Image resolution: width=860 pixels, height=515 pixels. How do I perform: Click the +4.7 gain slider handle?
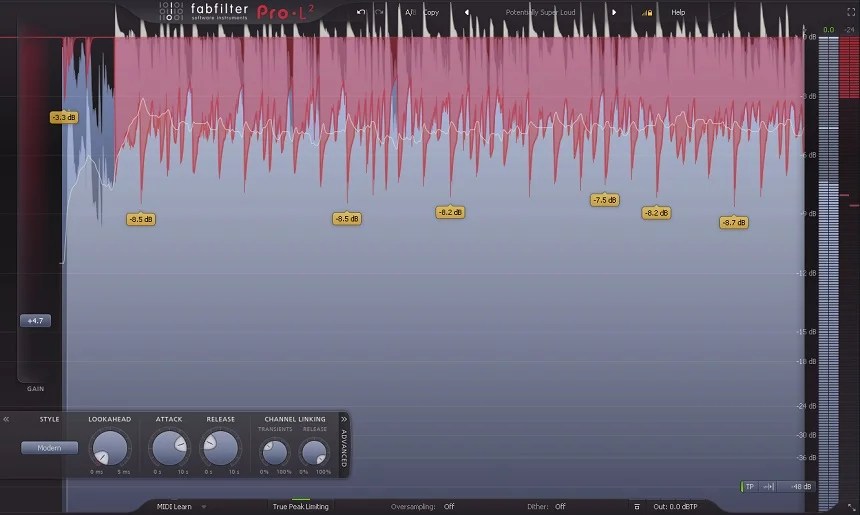click(x=36, y=321)
